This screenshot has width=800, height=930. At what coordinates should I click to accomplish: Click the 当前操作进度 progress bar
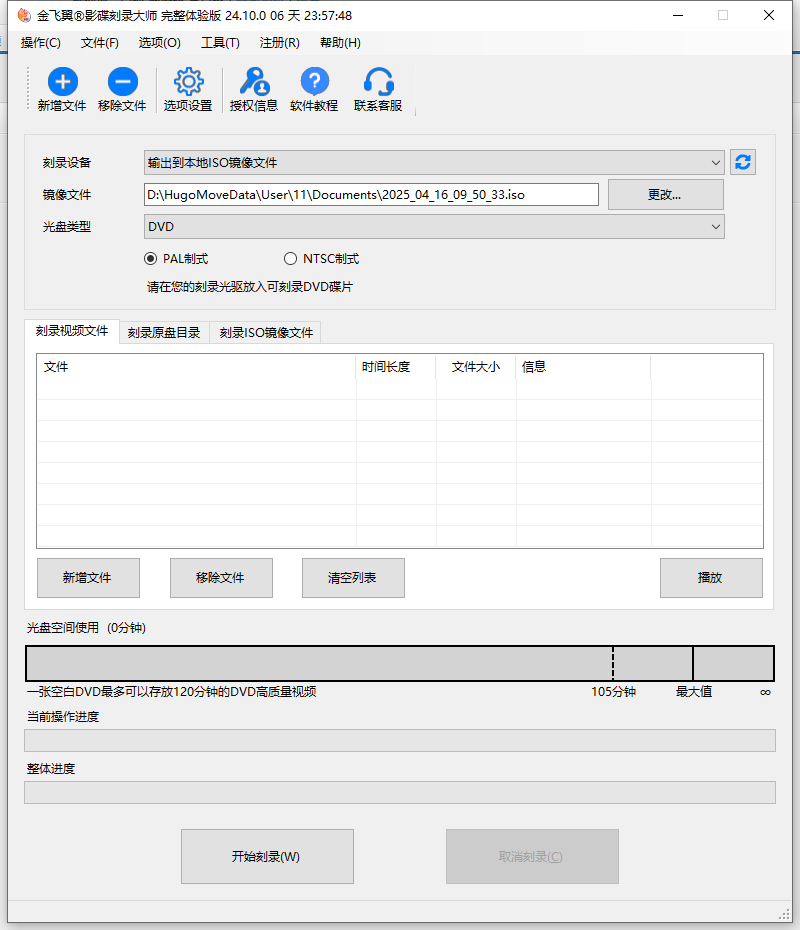point(400,741)
